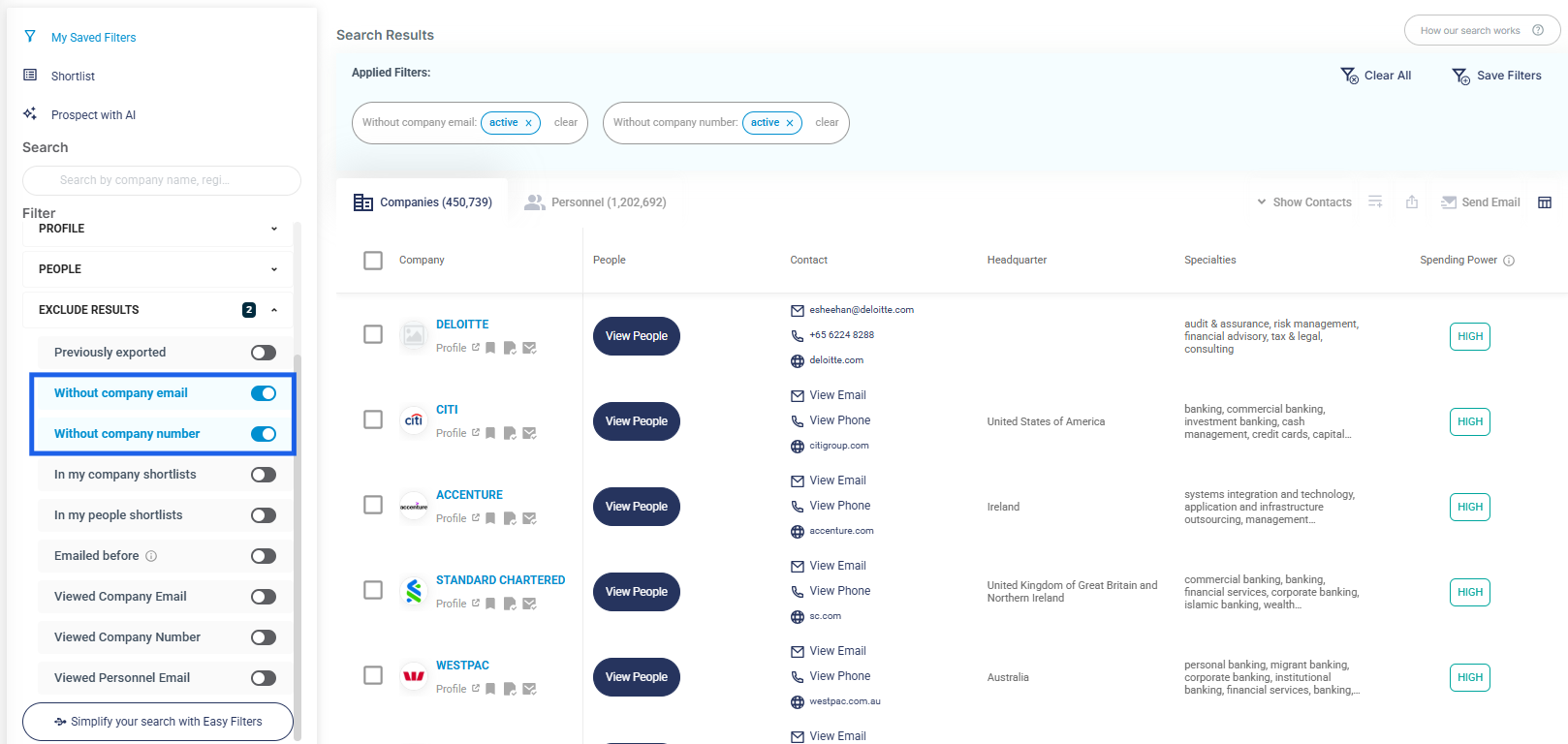Expand the PEOPLE filter section
Image resolution: width=1568 pixels, height=744 pixels.
pyautogui.click(x=158, y=269)
